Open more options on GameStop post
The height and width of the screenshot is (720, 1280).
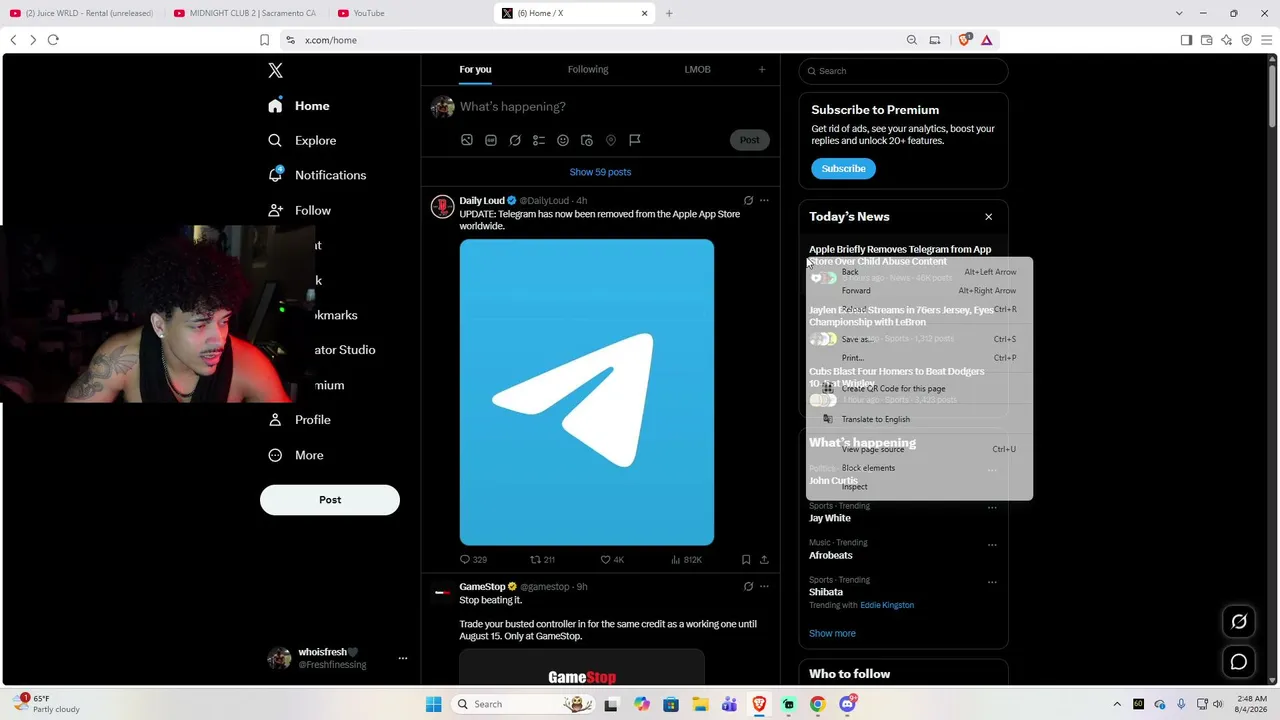(764, 587)
